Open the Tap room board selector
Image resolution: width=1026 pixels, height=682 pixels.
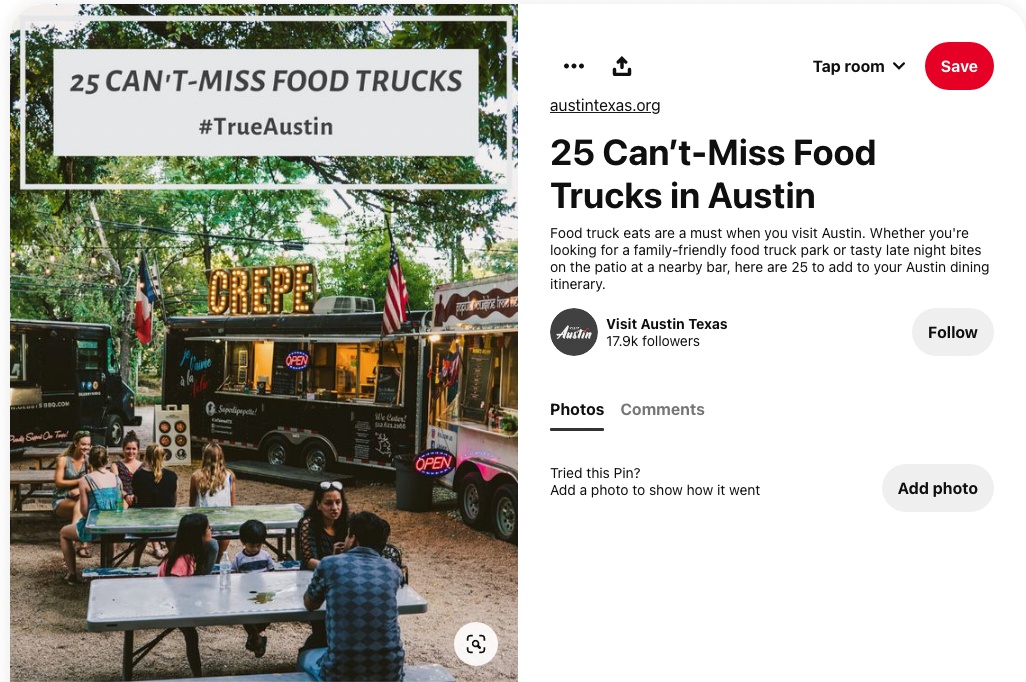[858, 66]
